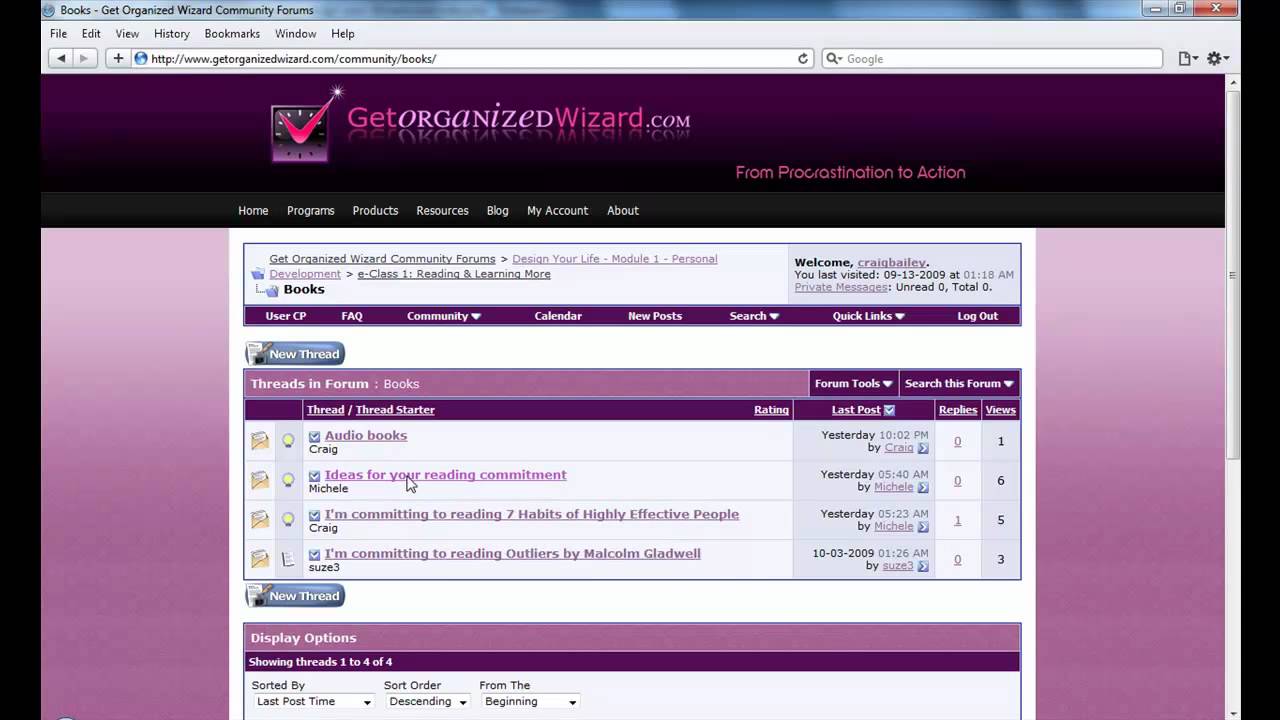This screenshot has width=1280, height=720.
Task: Open reply count 1 for 7 Habits thread
Action: pyautogui.click(x=957, y=520)
